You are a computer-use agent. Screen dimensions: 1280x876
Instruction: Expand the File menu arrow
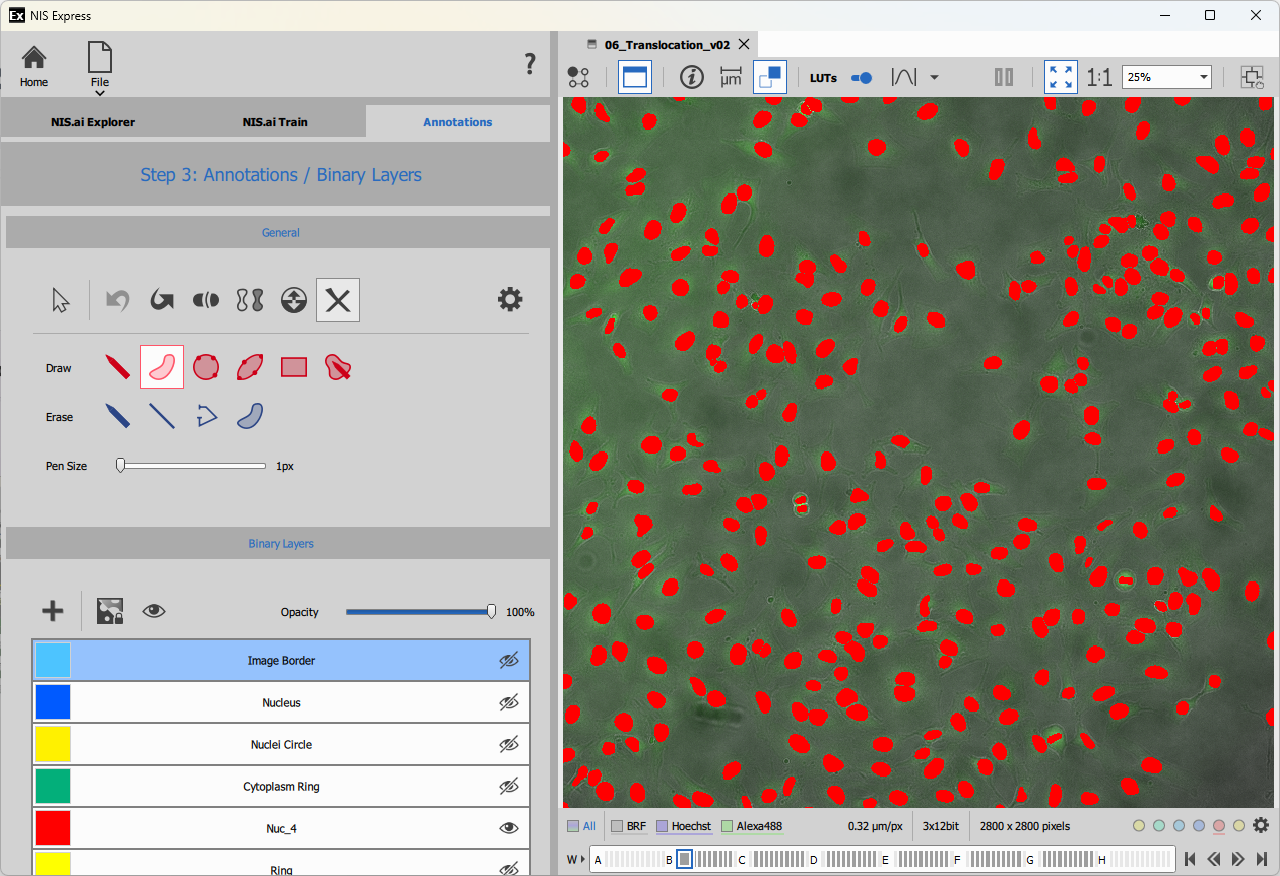tap(100, 93)
